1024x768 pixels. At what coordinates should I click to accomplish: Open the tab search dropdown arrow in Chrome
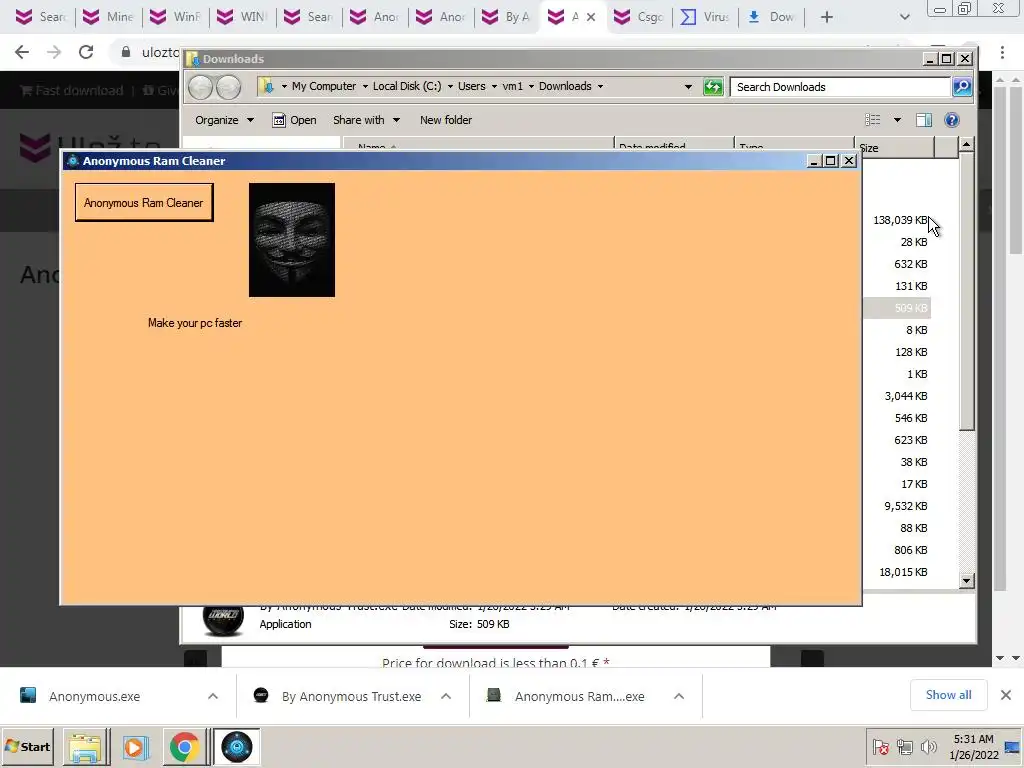[904, 17]
